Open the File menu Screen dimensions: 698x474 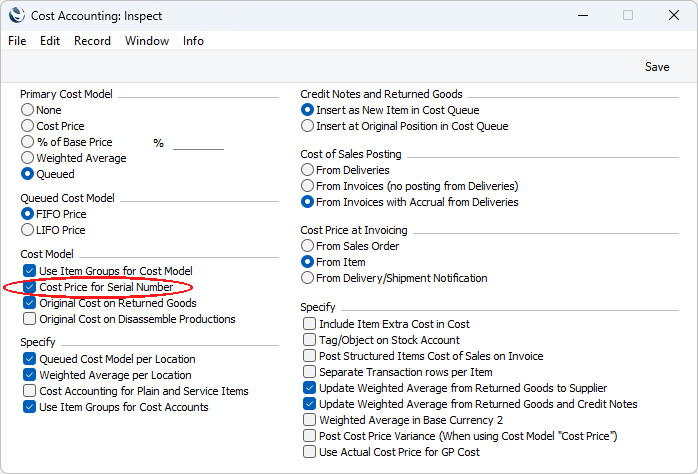coord(17,41)
